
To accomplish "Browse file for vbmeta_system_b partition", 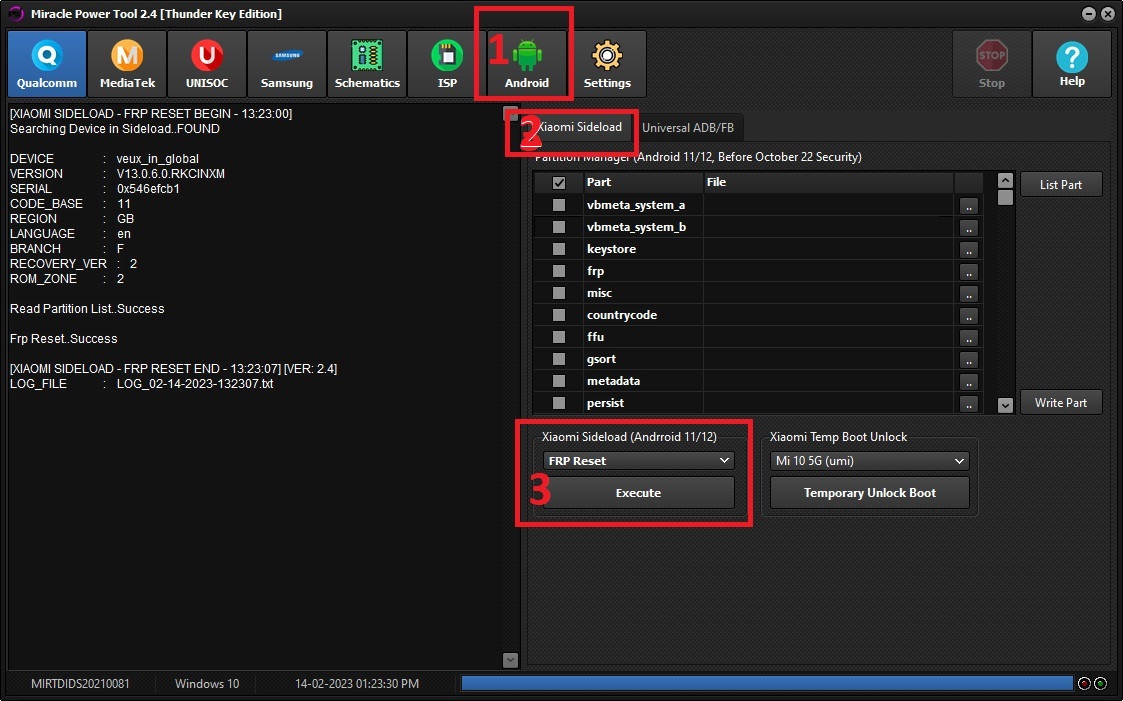I will click(968, 228).
